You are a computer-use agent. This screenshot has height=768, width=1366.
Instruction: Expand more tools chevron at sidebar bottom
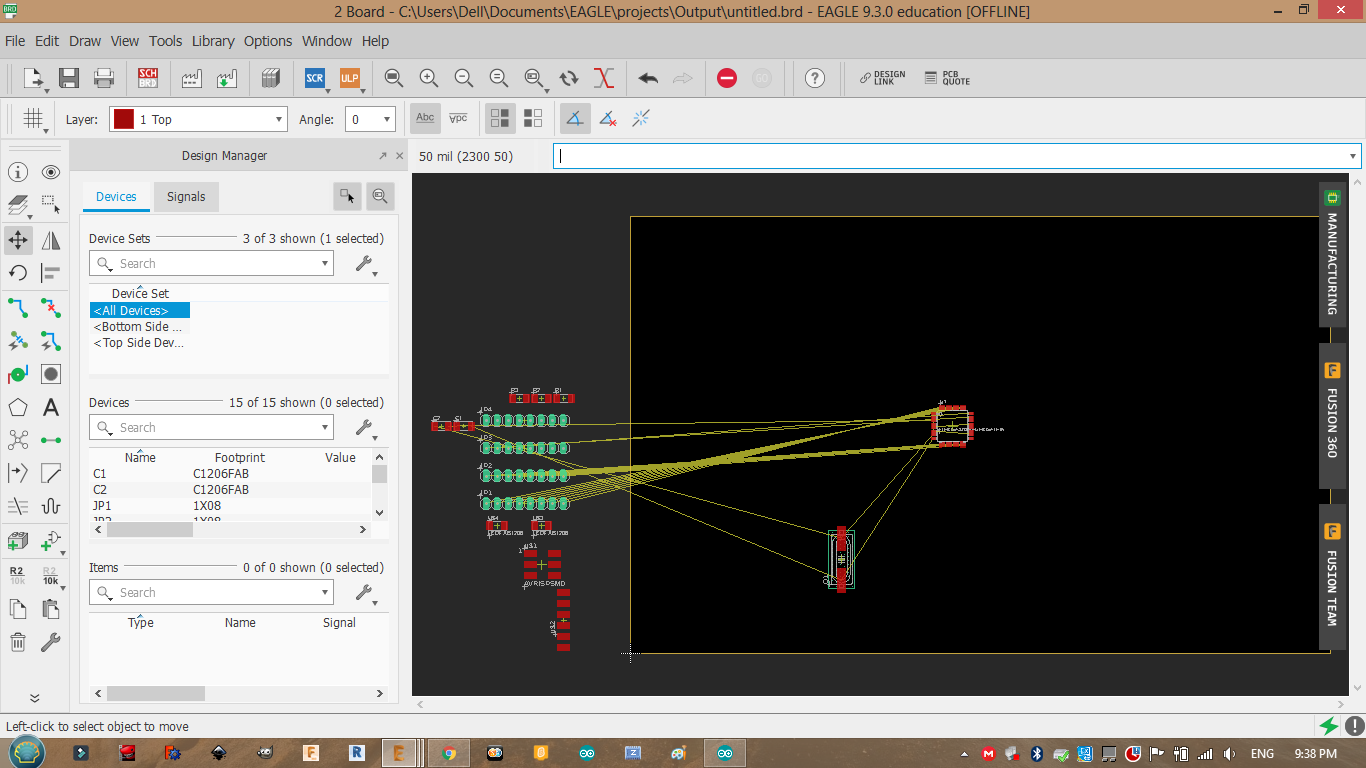34,698
